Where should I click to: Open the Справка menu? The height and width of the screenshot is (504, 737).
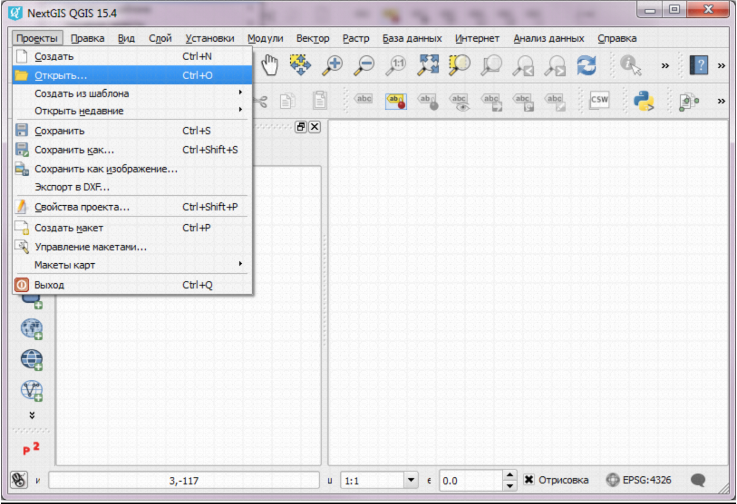click(617, 39)
